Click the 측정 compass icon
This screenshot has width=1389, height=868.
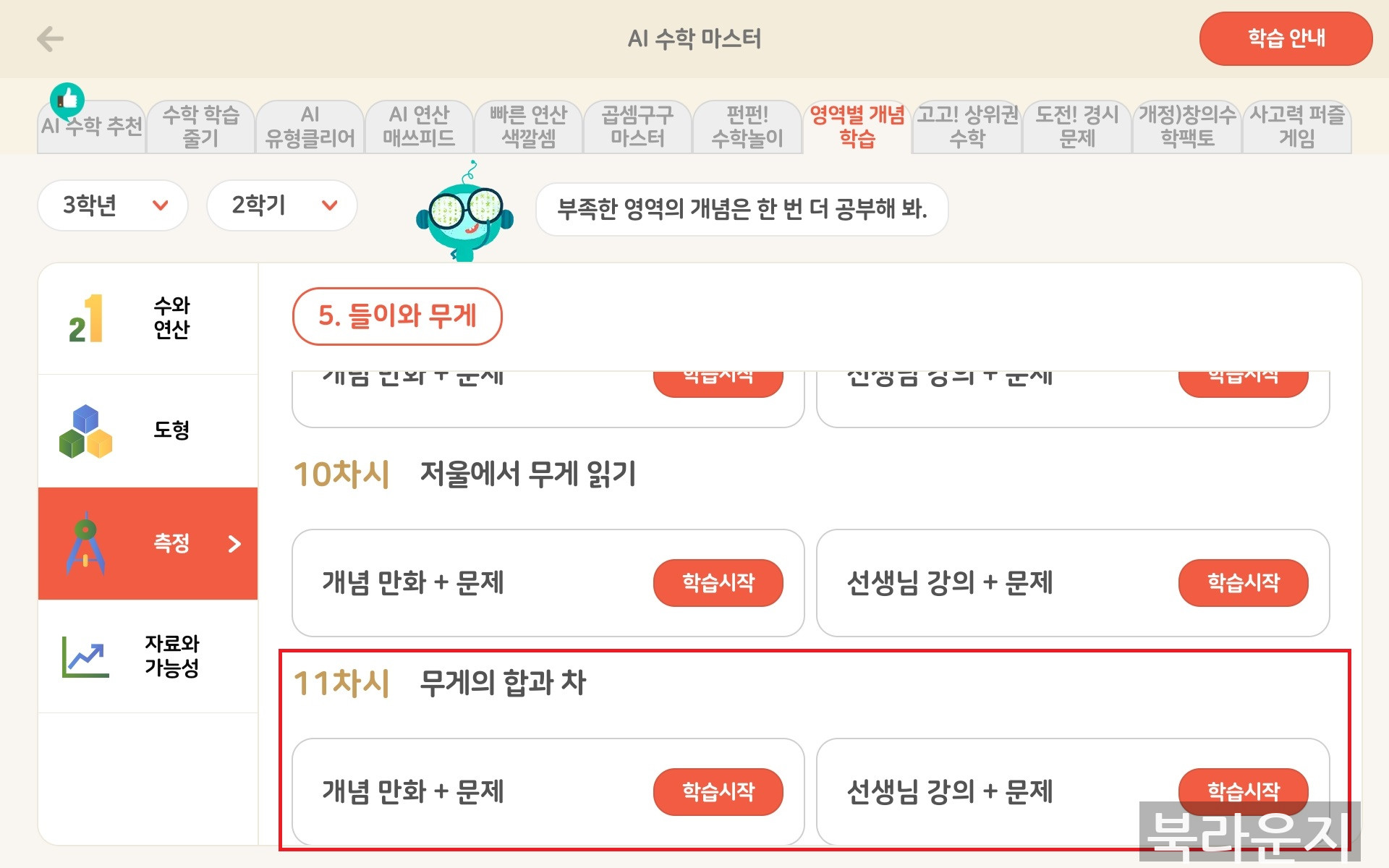tap(85, 543)
